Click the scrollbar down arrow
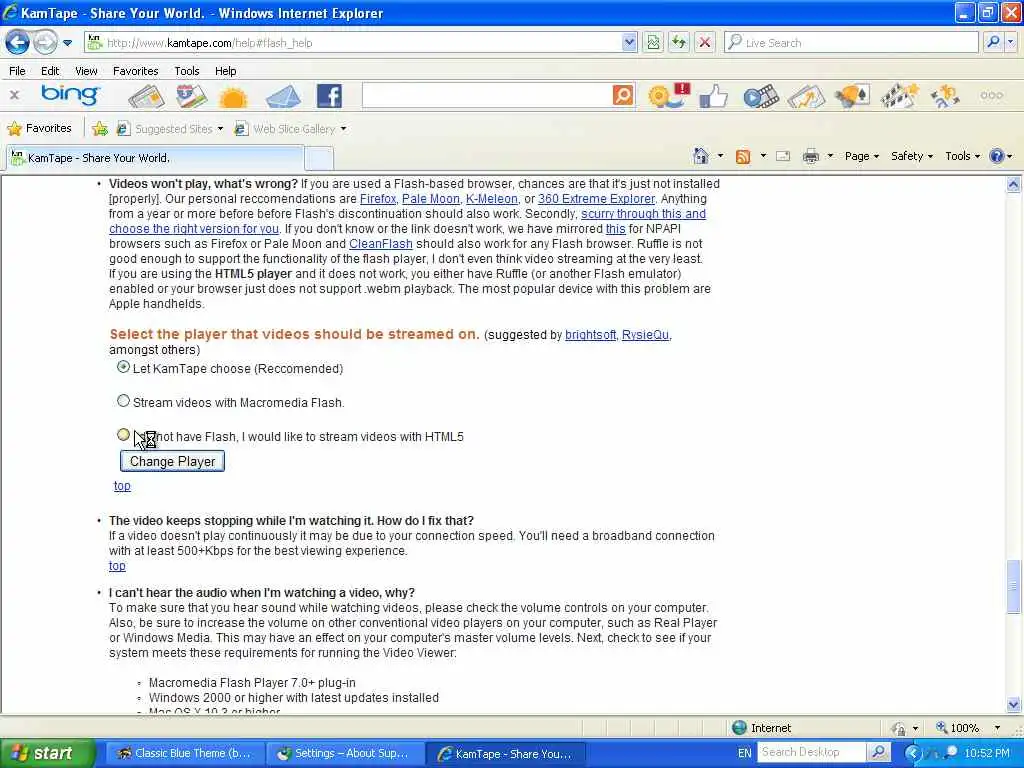The width and height of the screenshot is (1024, 768). (x=1013, y=704)
